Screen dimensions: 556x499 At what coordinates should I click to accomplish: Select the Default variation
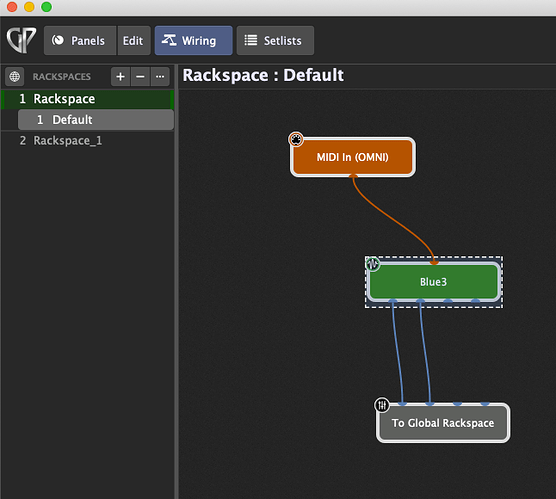coord(96,120)
